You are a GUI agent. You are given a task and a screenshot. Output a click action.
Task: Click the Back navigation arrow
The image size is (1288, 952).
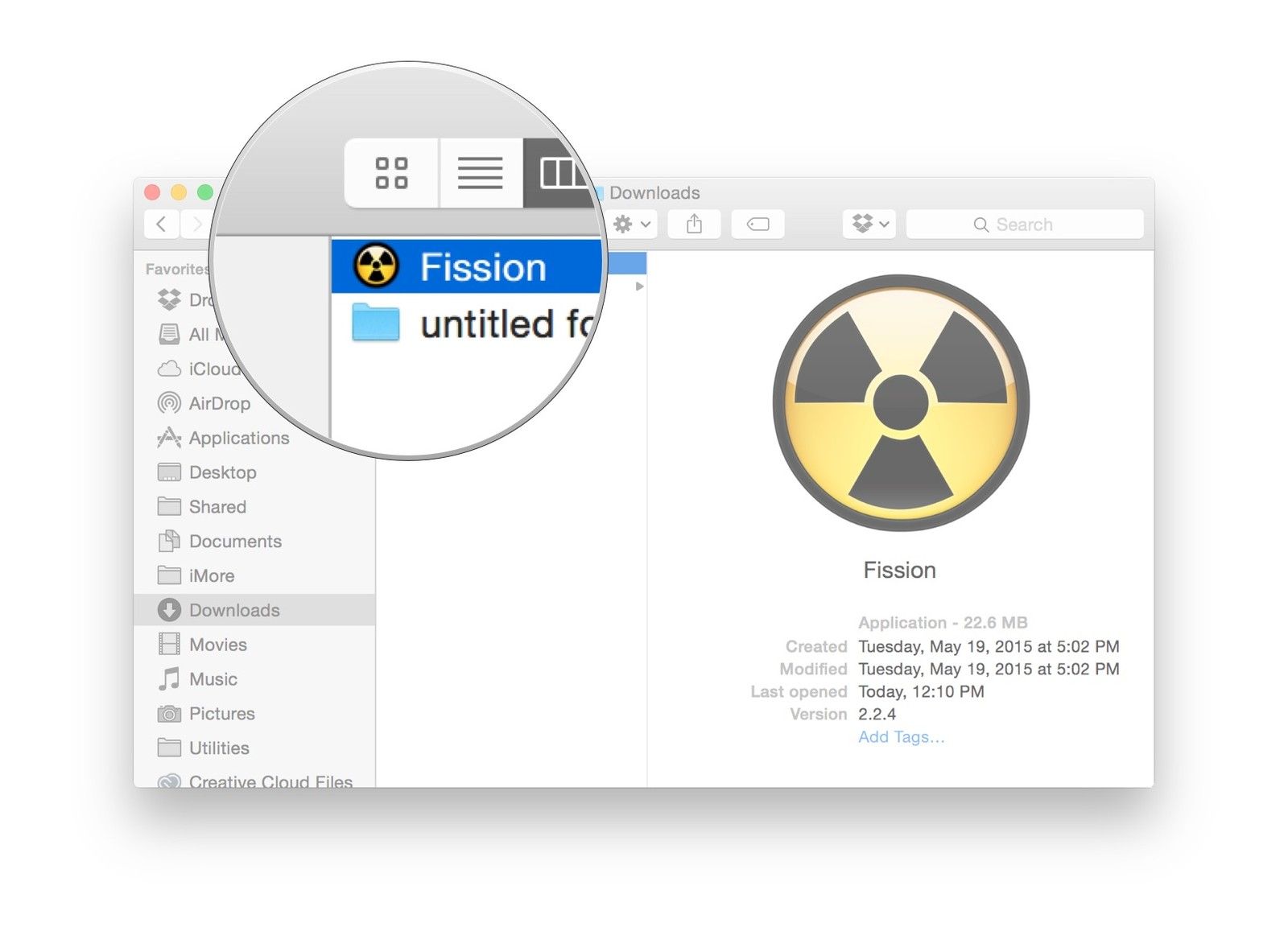[x=162, y=224]
